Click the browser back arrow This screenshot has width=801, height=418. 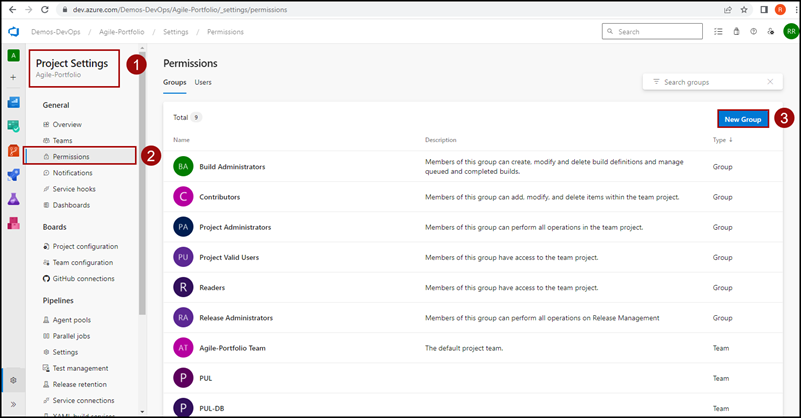(12, 9)
